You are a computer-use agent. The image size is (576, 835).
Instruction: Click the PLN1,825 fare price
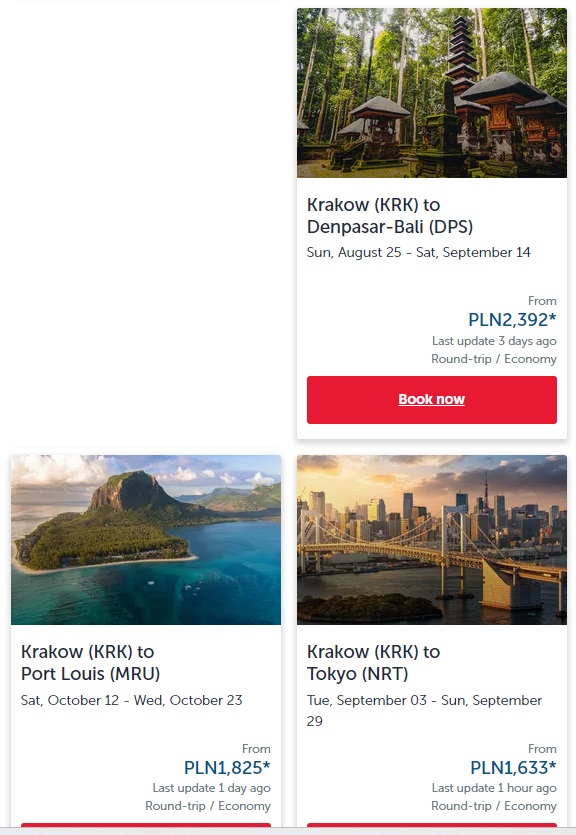point(227,767)
